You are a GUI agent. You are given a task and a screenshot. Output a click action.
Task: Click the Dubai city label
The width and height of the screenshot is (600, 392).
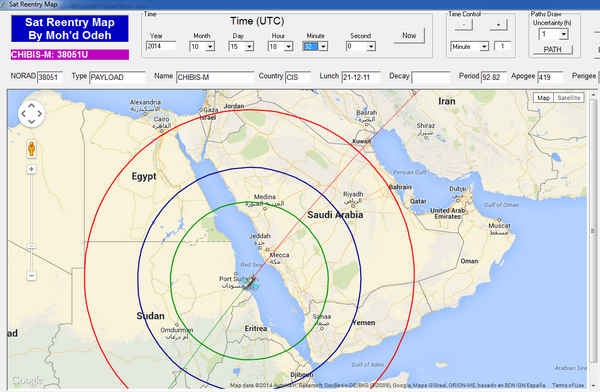click(457, 188)
